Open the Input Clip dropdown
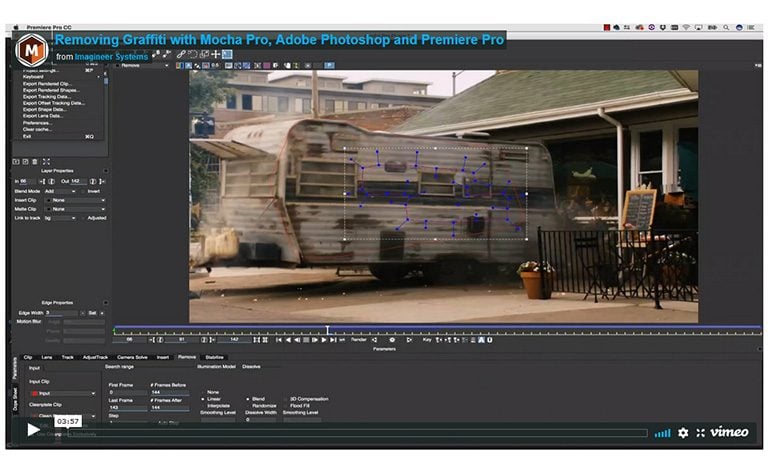This screenshot has height=472, width=770. tap(63, 393)
